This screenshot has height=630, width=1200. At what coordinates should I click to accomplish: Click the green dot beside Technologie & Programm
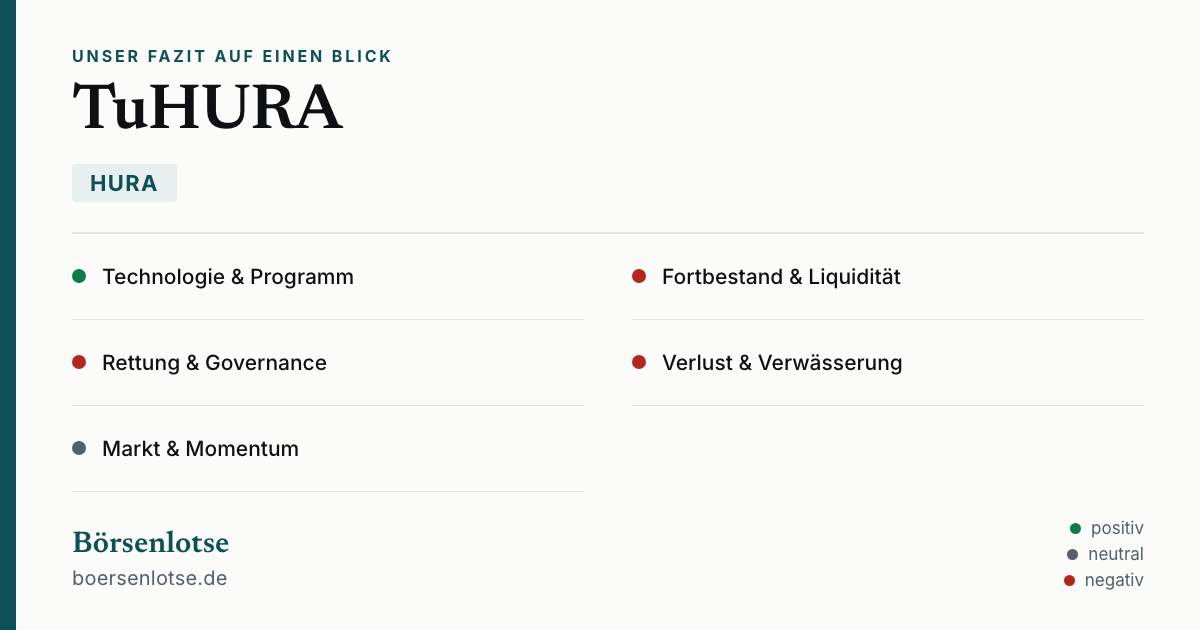click(79, 276)
